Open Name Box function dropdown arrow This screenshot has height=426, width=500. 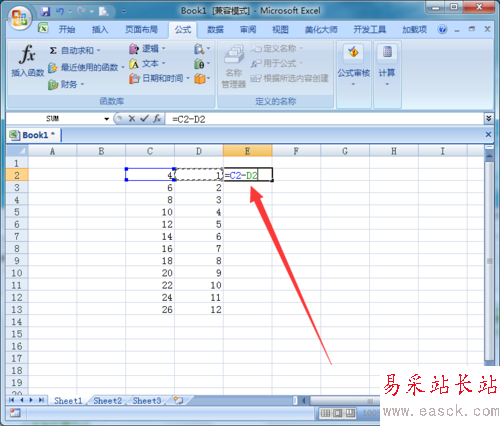coord(106,119)
